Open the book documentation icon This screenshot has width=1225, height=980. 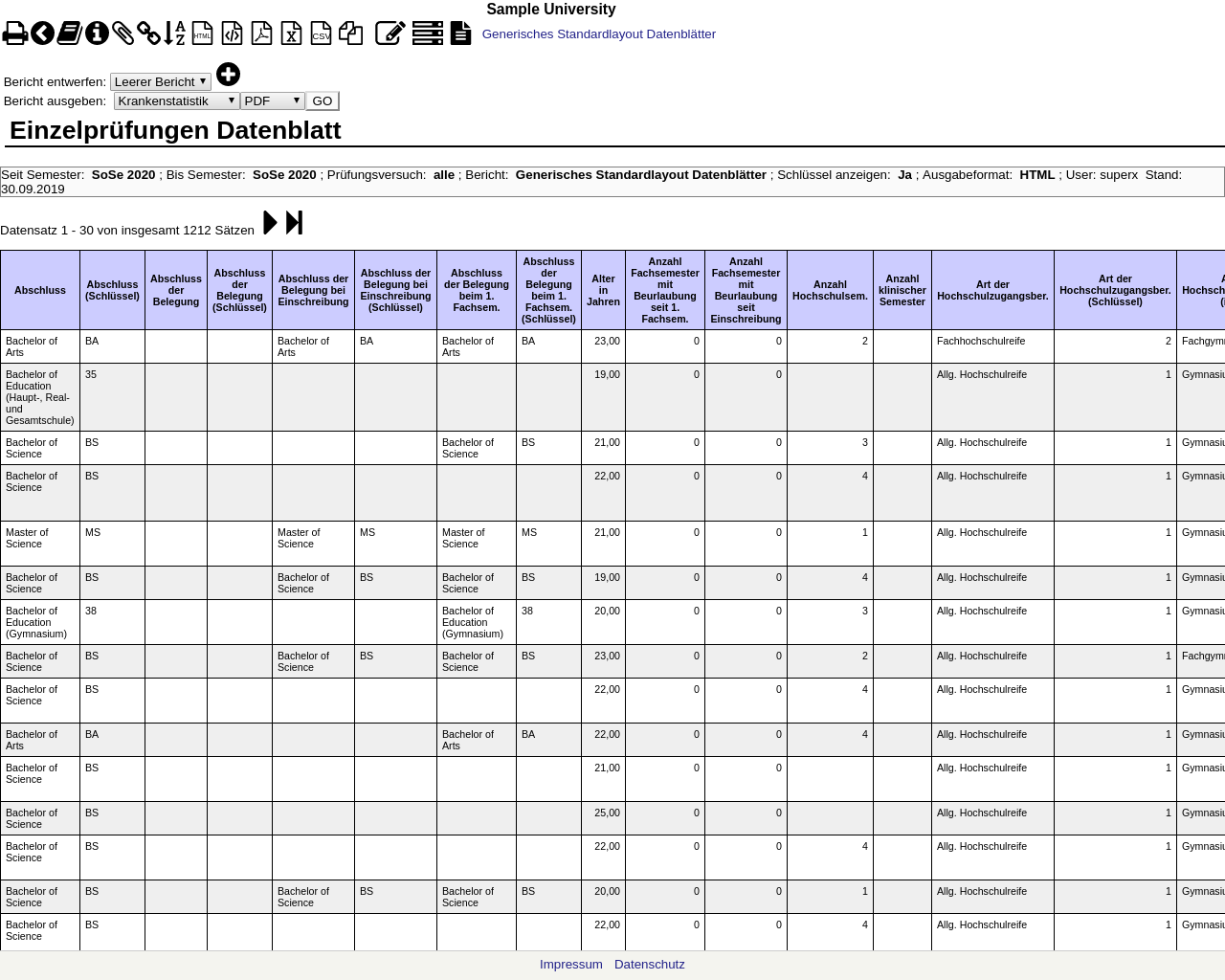pyautogui.click(x=69, y=33)
